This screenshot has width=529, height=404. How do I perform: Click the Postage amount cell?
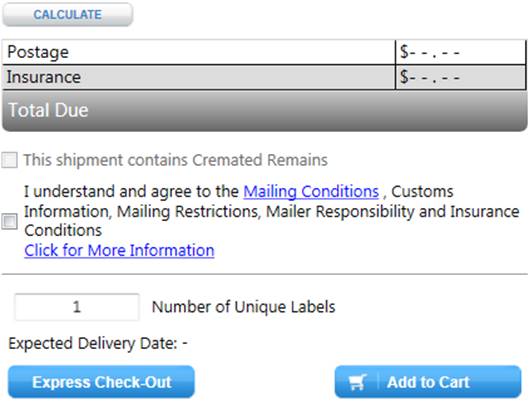[x=461, y=52]
